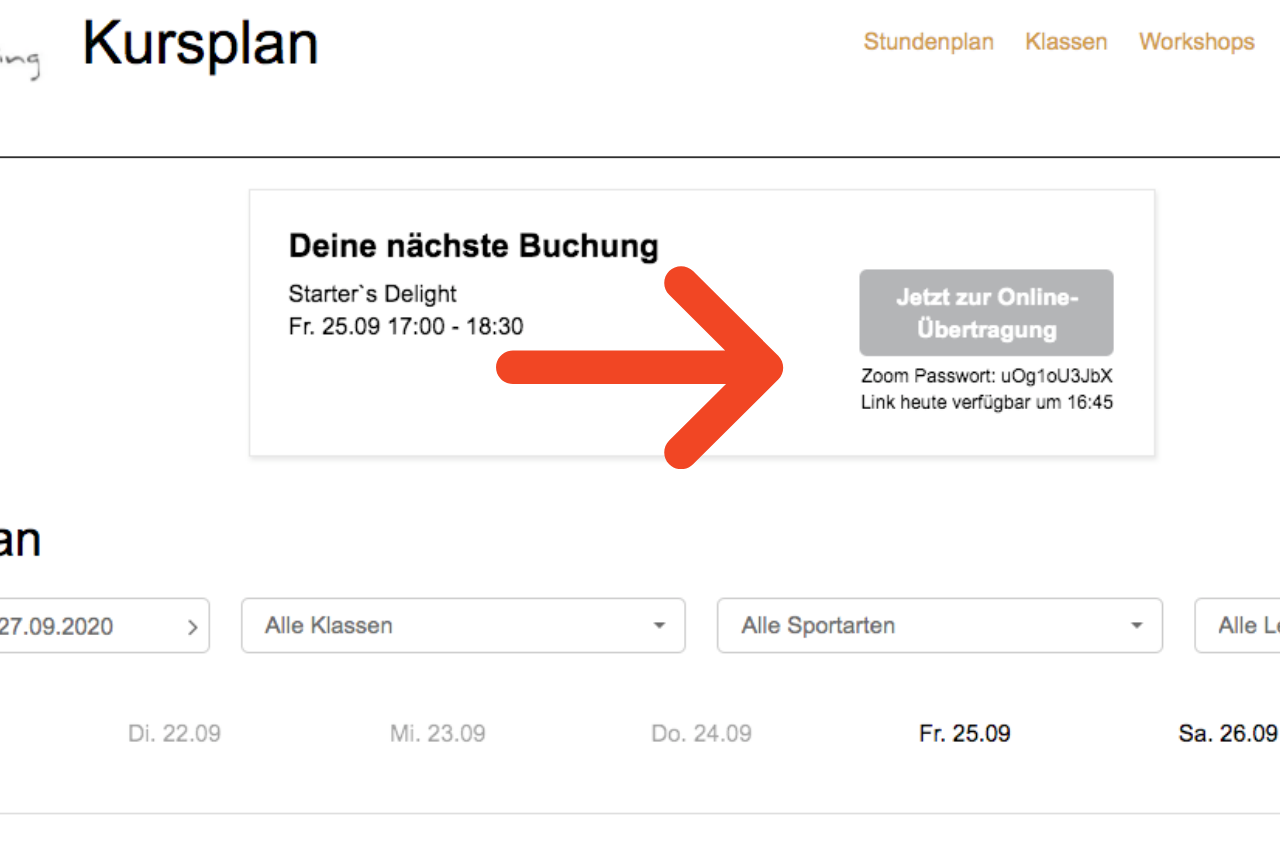The width and height of the screenshot is (1280, 853).
Task: Click the Kursplan page heading
Action: (200, 44)
